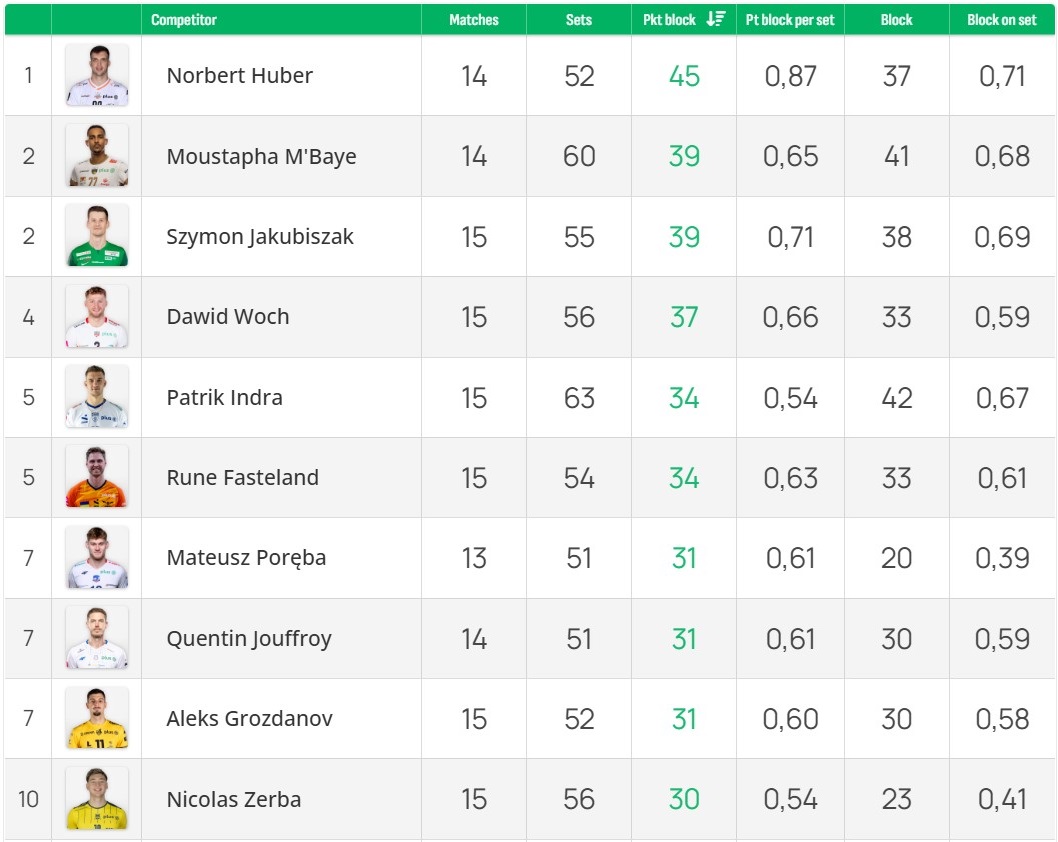Sort by Pt block per set header
1058x842 pixels.
[x=790, y=20]
